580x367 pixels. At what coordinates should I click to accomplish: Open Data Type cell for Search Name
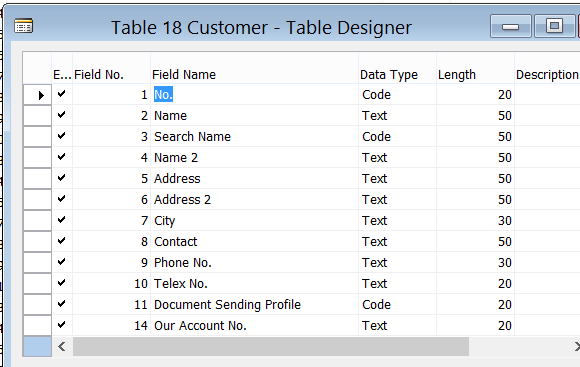[x=397, y=137]
